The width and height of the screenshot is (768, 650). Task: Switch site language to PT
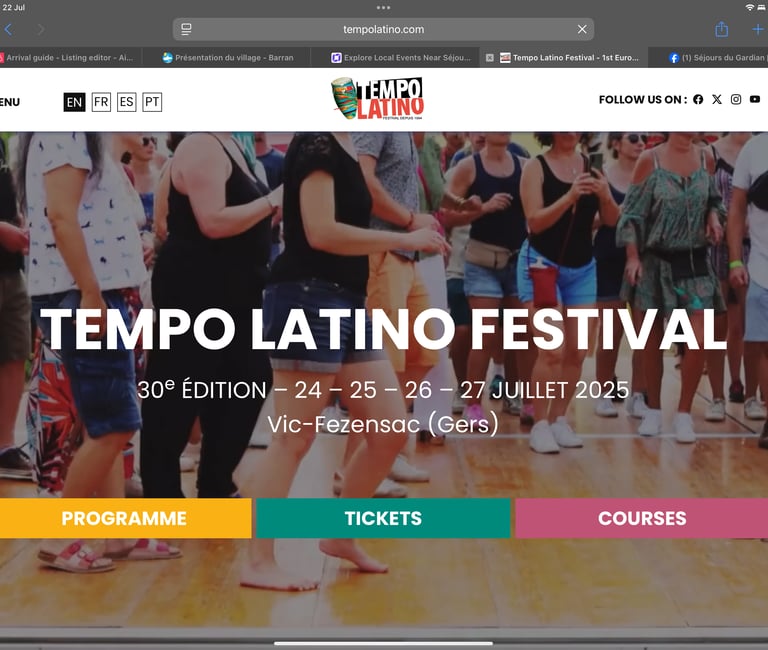click(x=152, y=102)
